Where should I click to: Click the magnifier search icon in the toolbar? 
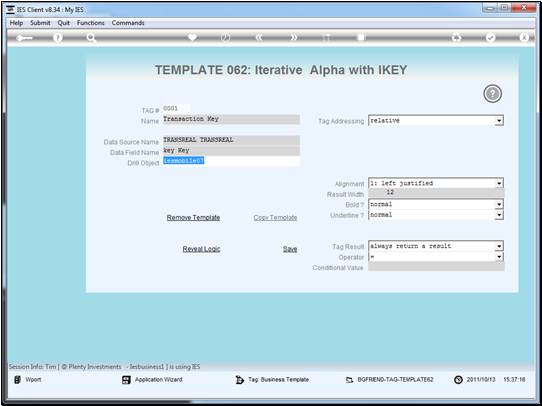pos(91,38)
